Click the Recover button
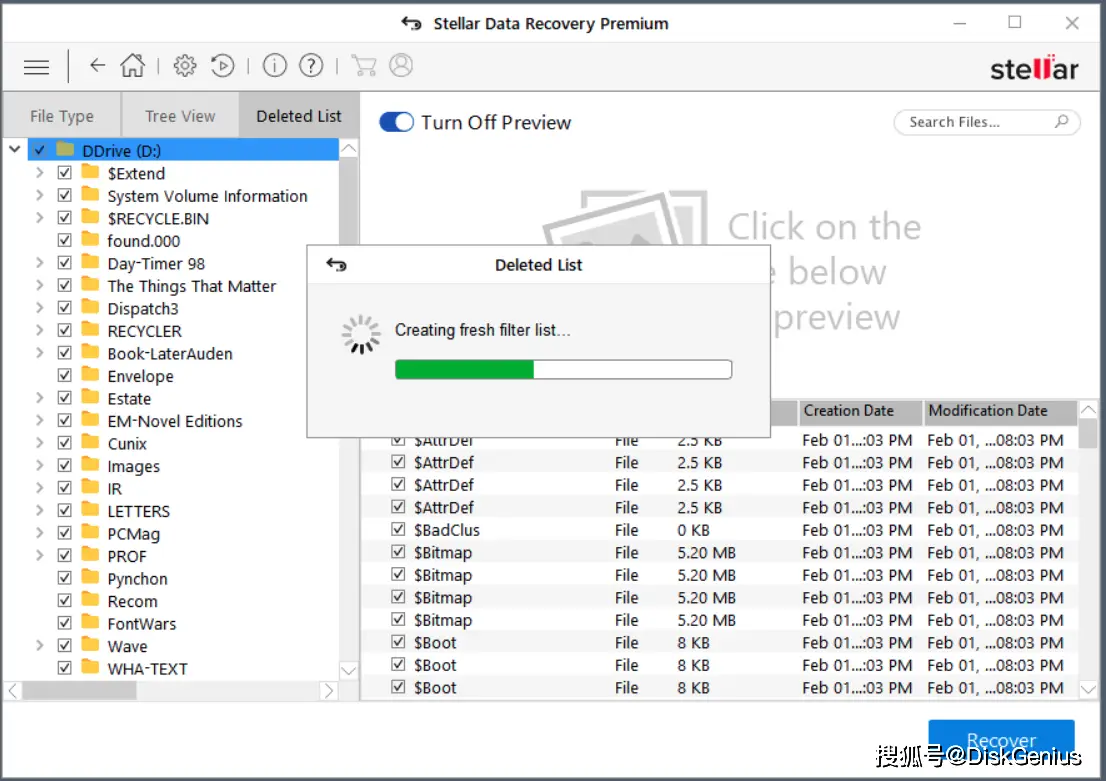Viewport: 1106px width, 781px height. coord(1001,739)
